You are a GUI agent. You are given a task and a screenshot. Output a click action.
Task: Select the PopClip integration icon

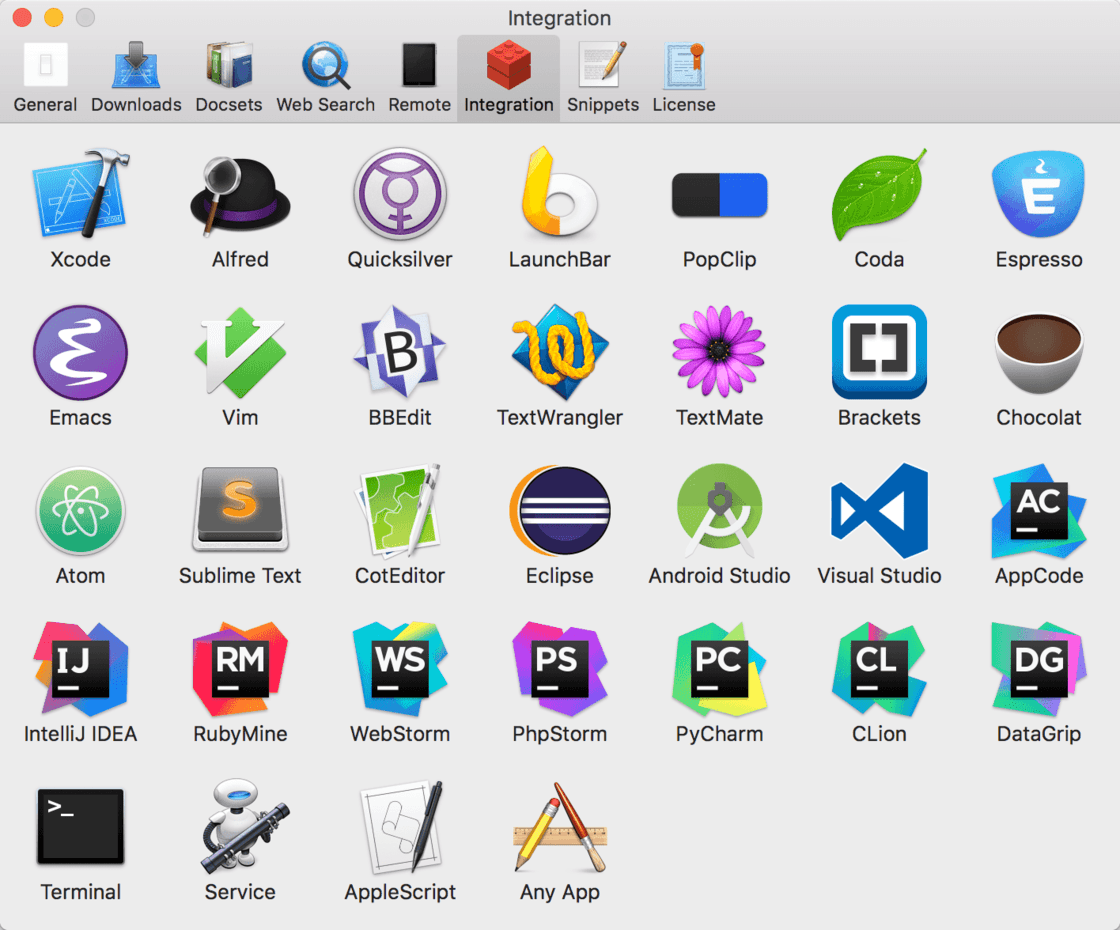[719, 194]
